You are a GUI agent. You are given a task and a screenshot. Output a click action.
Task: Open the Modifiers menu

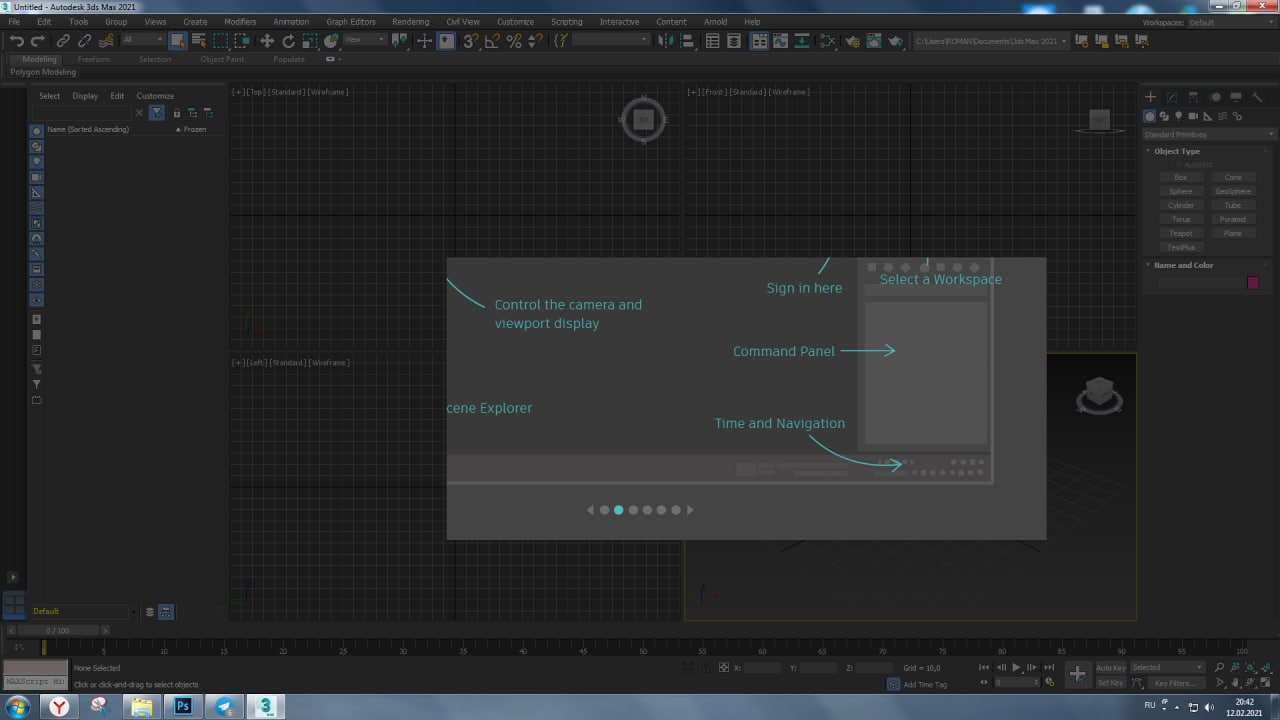click(x=240, y=21)
